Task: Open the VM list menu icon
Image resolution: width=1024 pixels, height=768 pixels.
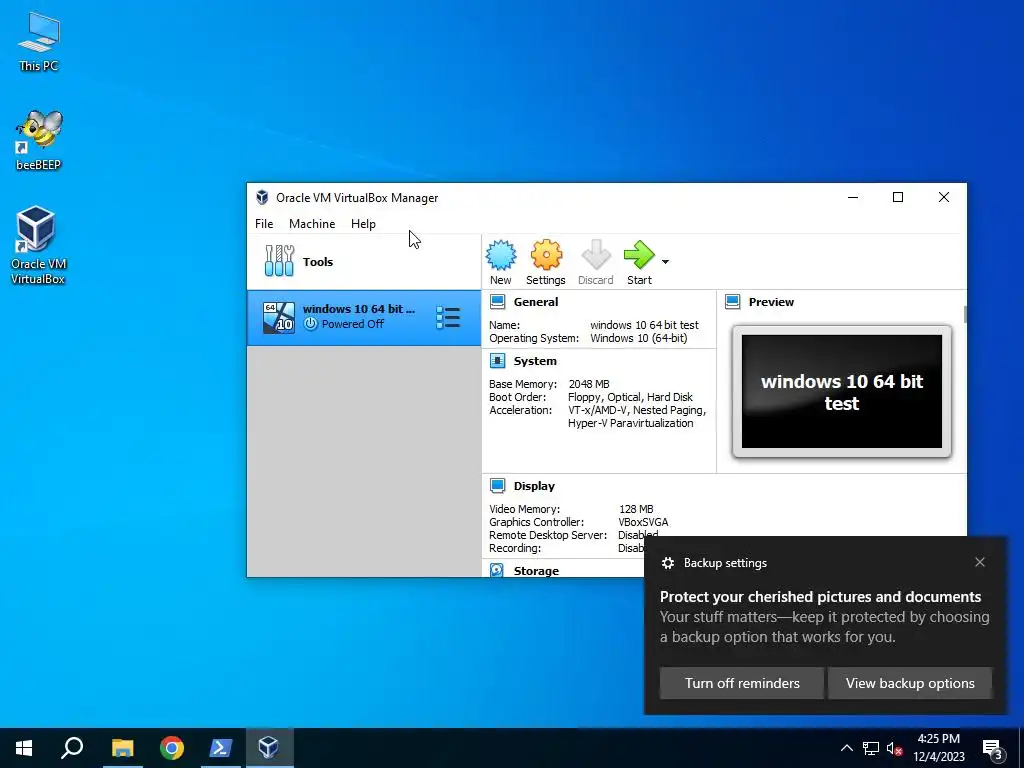Action: tap(448, 318)
